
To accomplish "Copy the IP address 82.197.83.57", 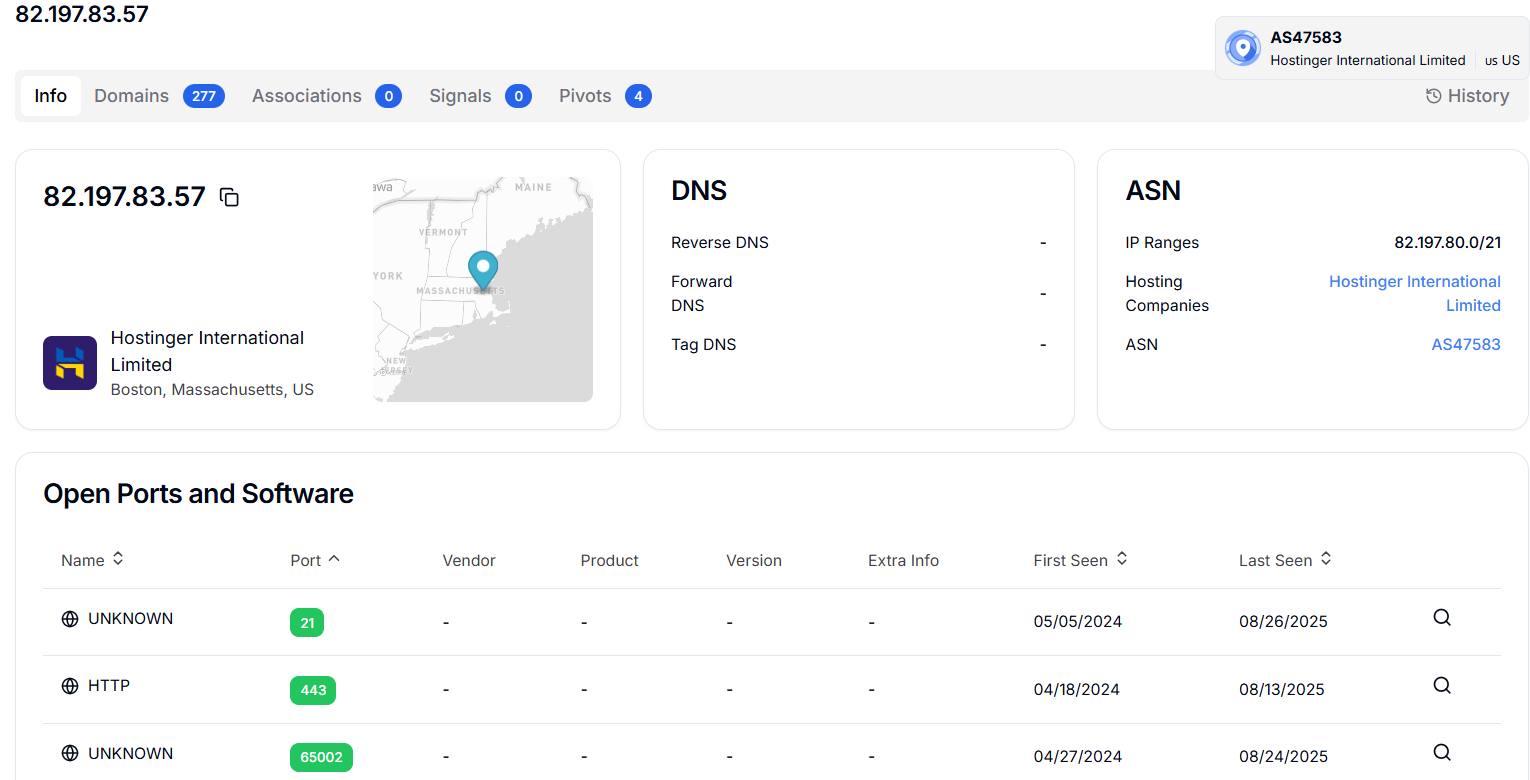I will (x=230, y=197).
